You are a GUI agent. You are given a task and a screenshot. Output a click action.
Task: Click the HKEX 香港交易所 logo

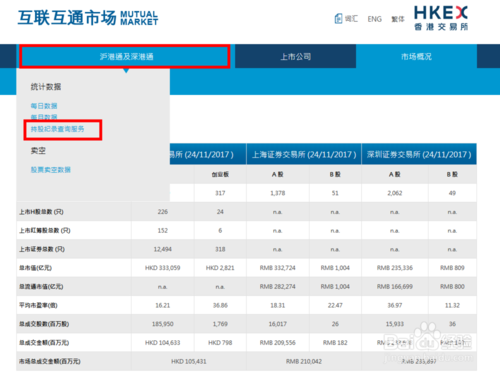[x=441, y=18]
